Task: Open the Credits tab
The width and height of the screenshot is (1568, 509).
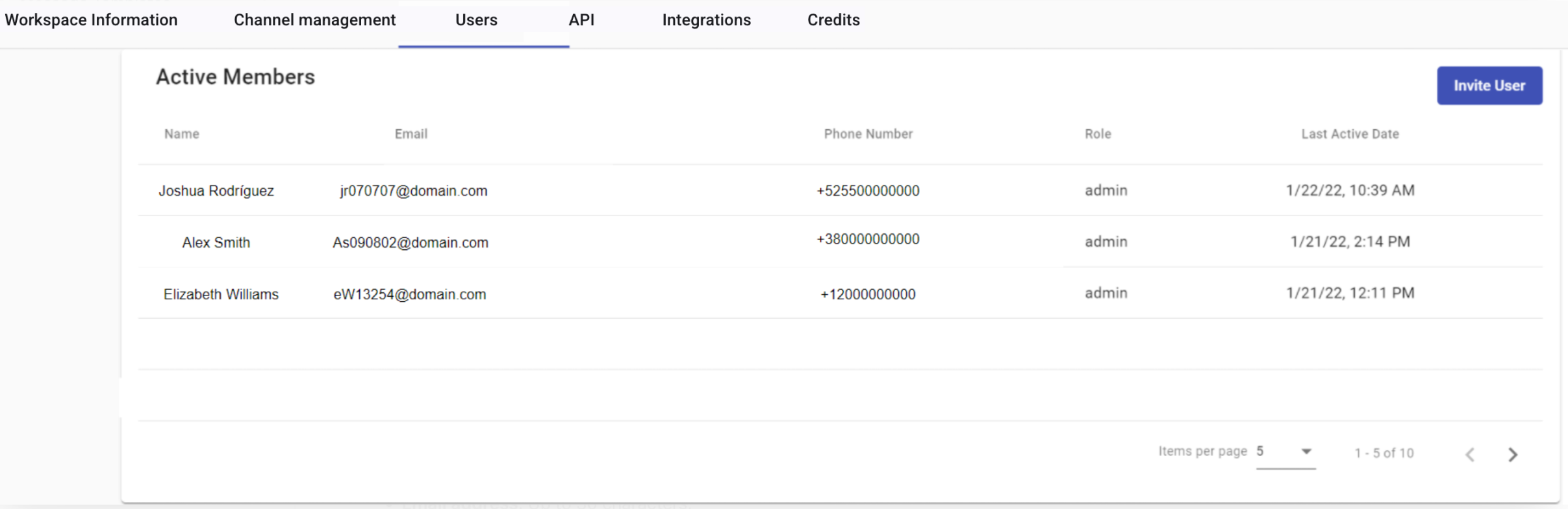Action: (833, 20)
